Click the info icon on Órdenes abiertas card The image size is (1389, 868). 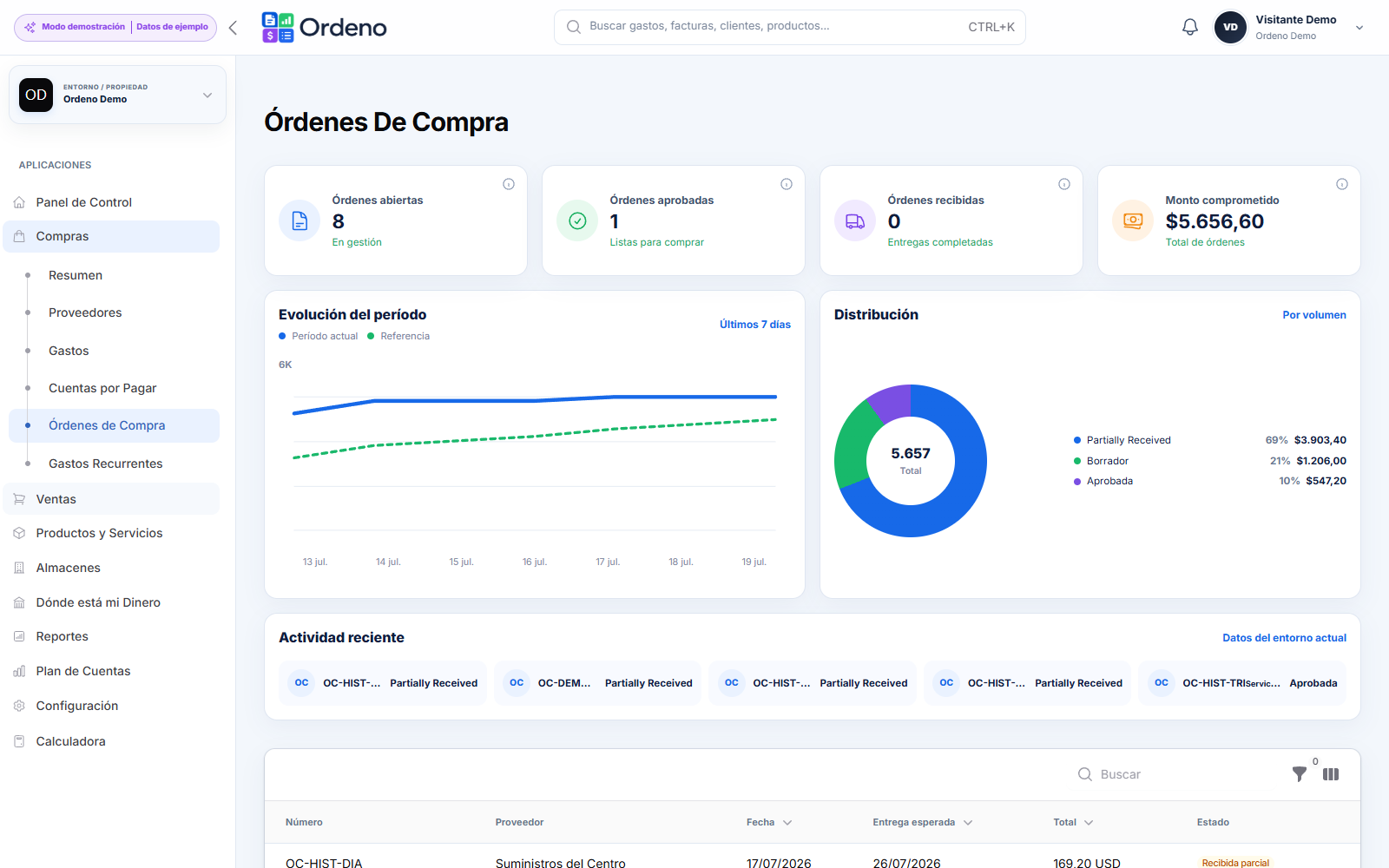coord(509,184)
